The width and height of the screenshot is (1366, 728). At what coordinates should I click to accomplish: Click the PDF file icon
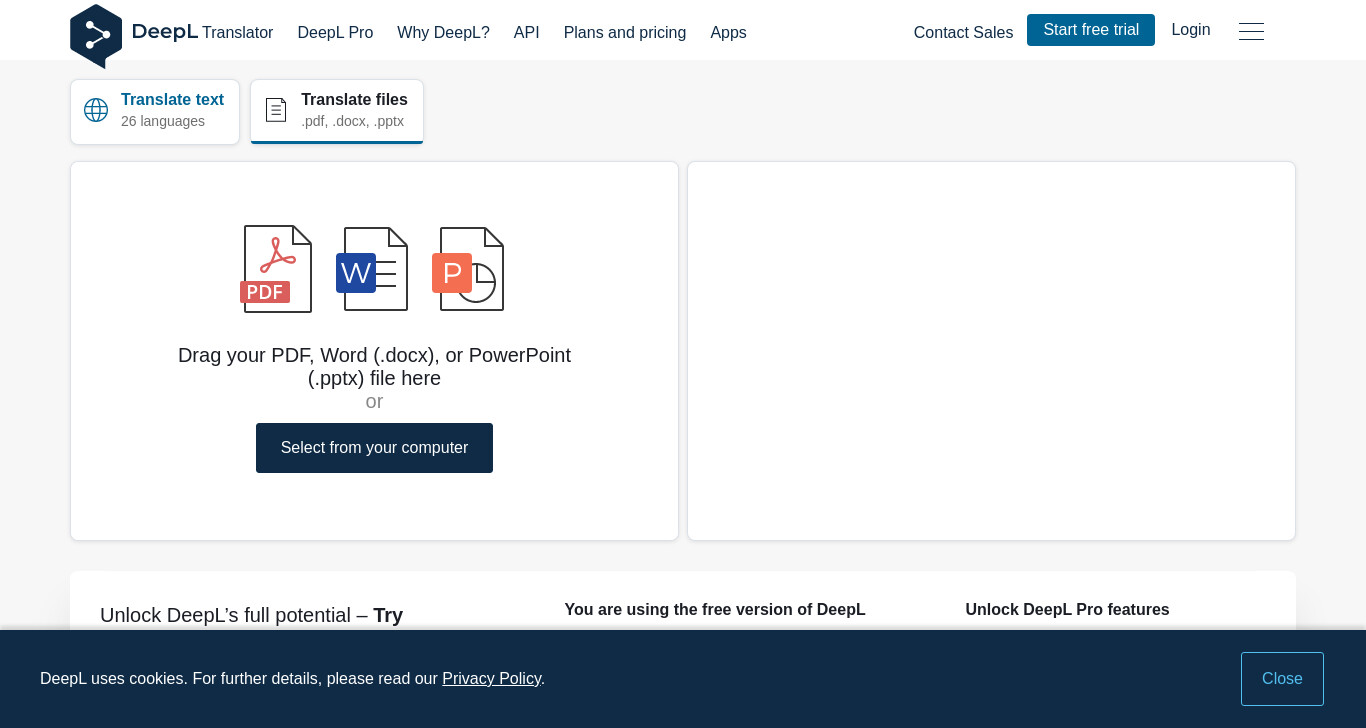[x=276, y=269]
